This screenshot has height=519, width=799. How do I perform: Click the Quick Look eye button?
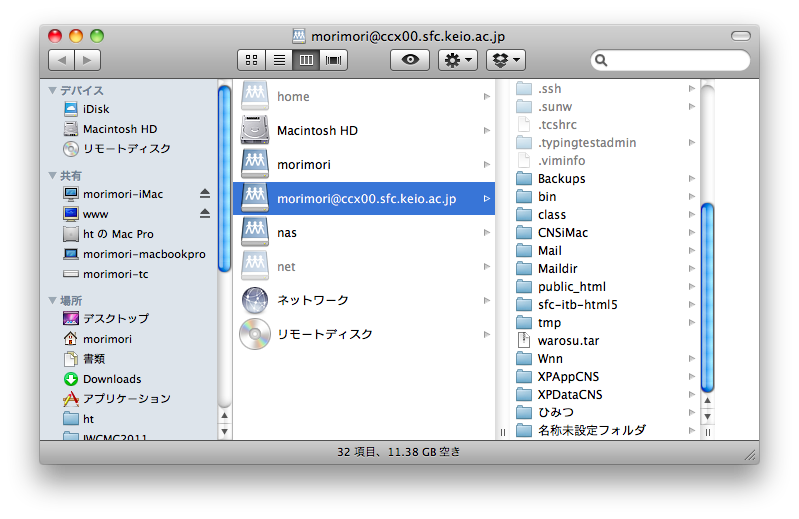[409, 60]
